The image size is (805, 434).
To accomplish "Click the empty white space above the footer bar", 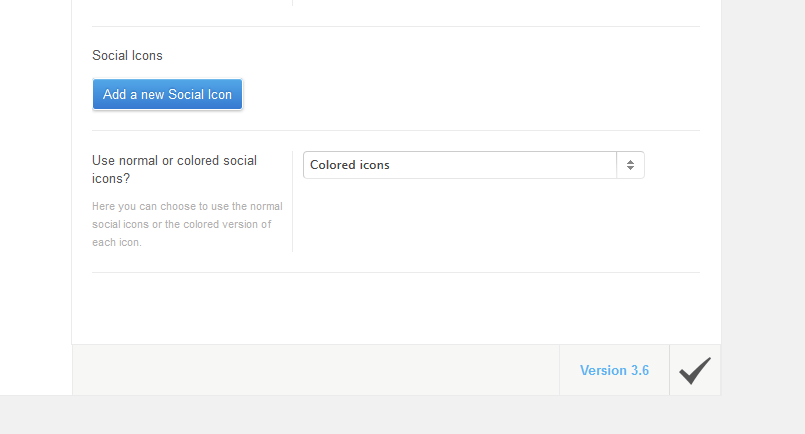I will click(396, 308).
